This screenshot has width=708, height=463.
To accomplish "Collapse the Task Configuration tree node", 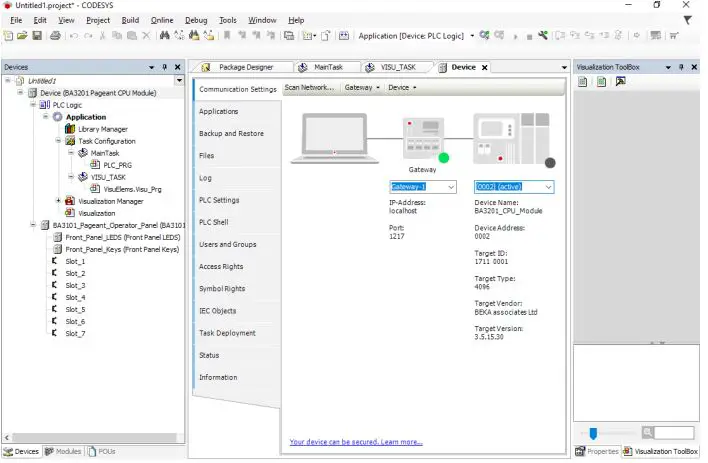I will [58, 141].
